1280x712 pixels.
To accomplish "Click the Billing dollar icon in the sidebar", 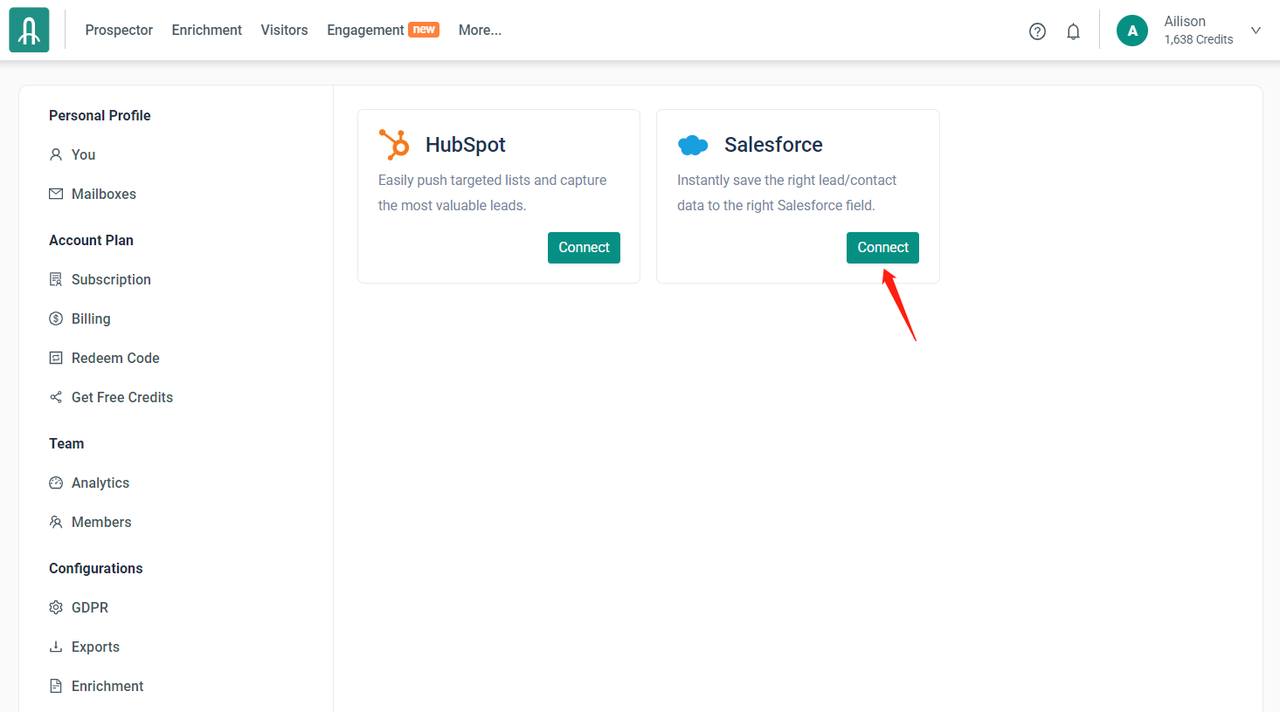I will click(x=56, y=319).
